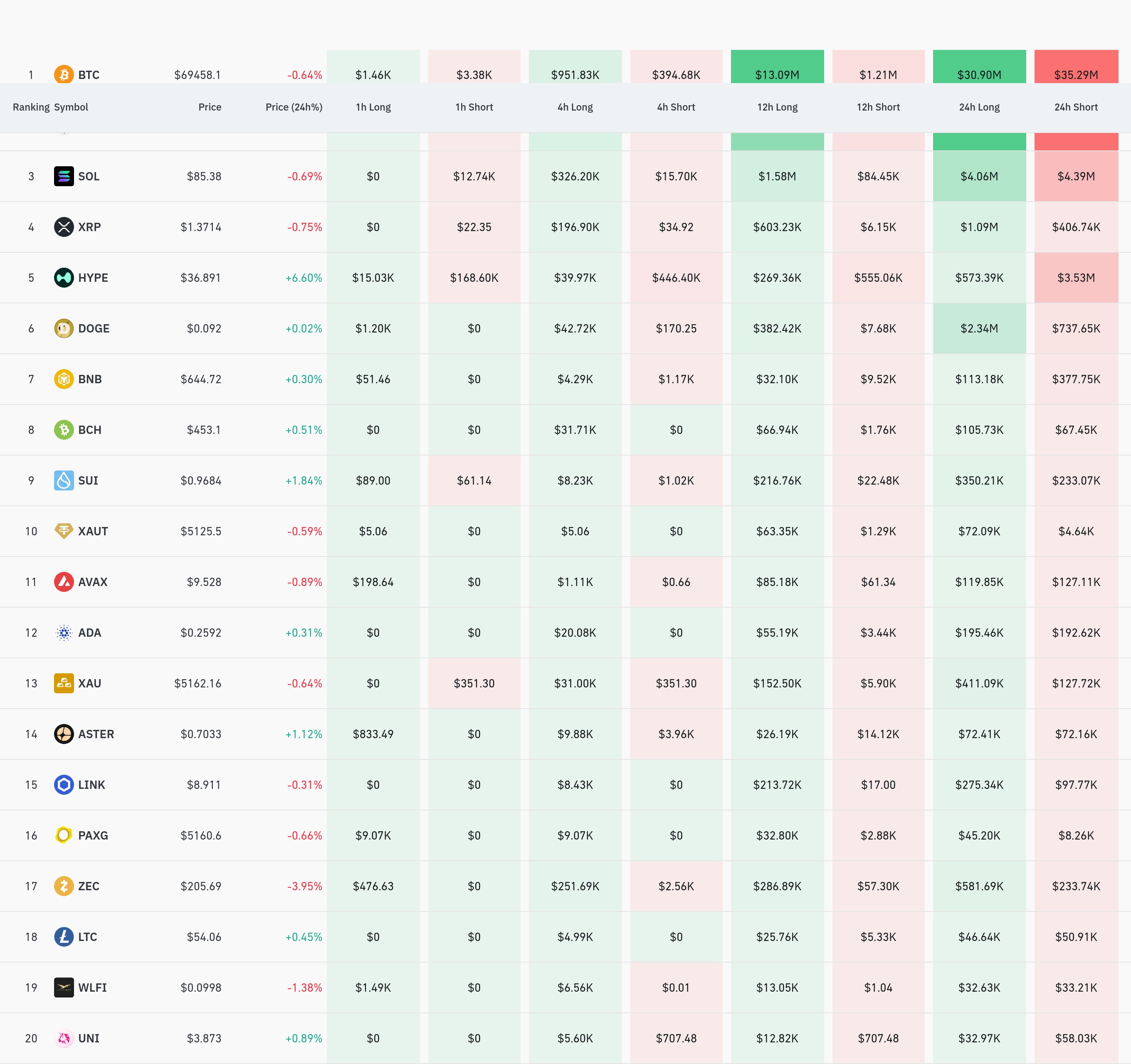Click the Solana logo icon

tap(64, 176)
